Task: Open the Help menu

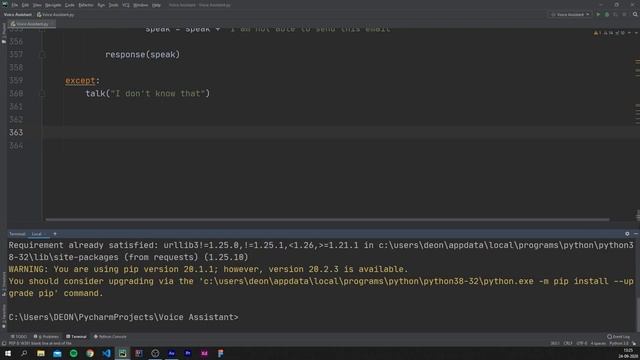Action: pos(156,5)
